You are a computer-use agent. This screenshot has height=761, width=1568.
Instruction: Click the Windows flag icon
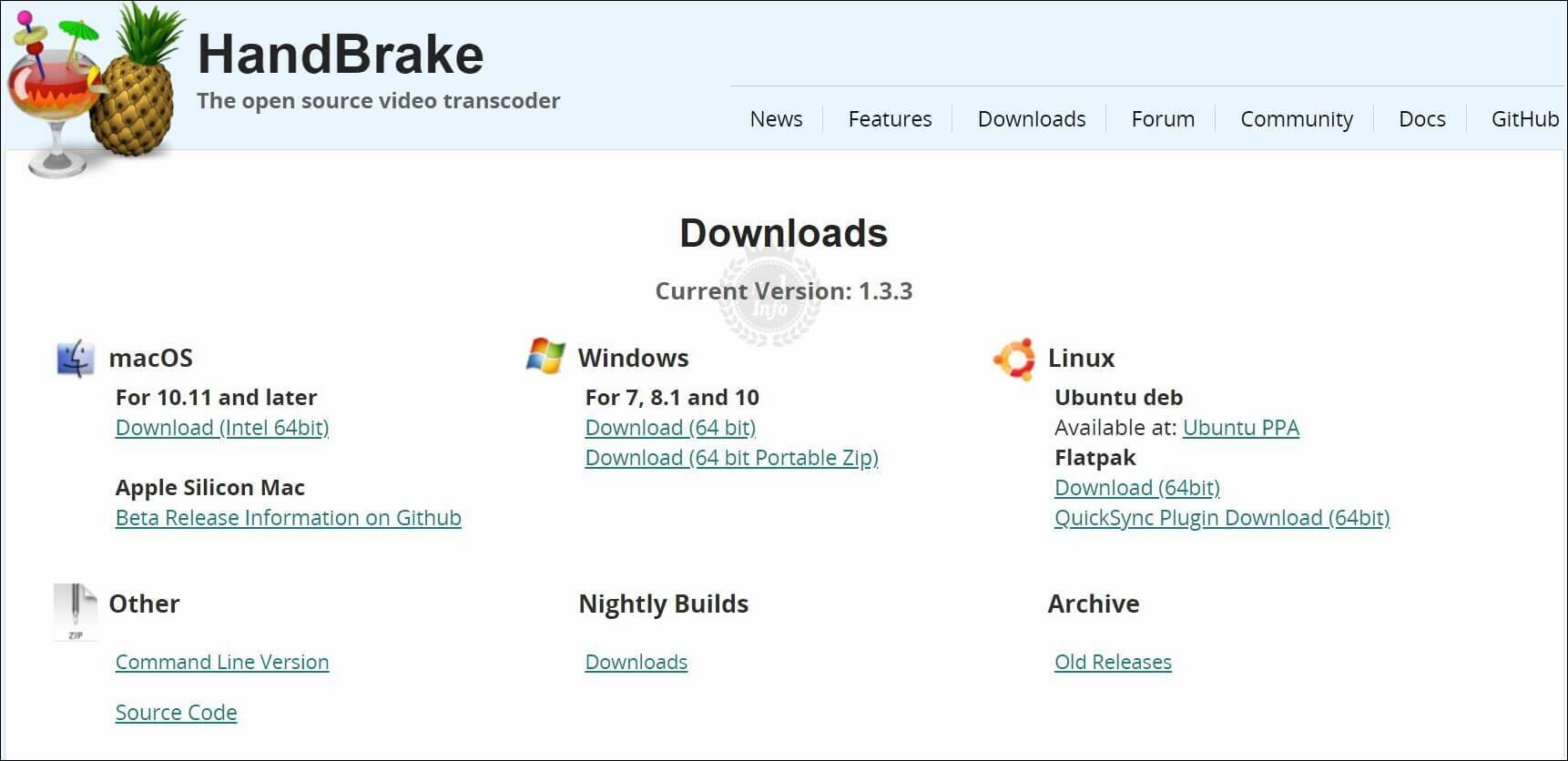click(545, 356)
